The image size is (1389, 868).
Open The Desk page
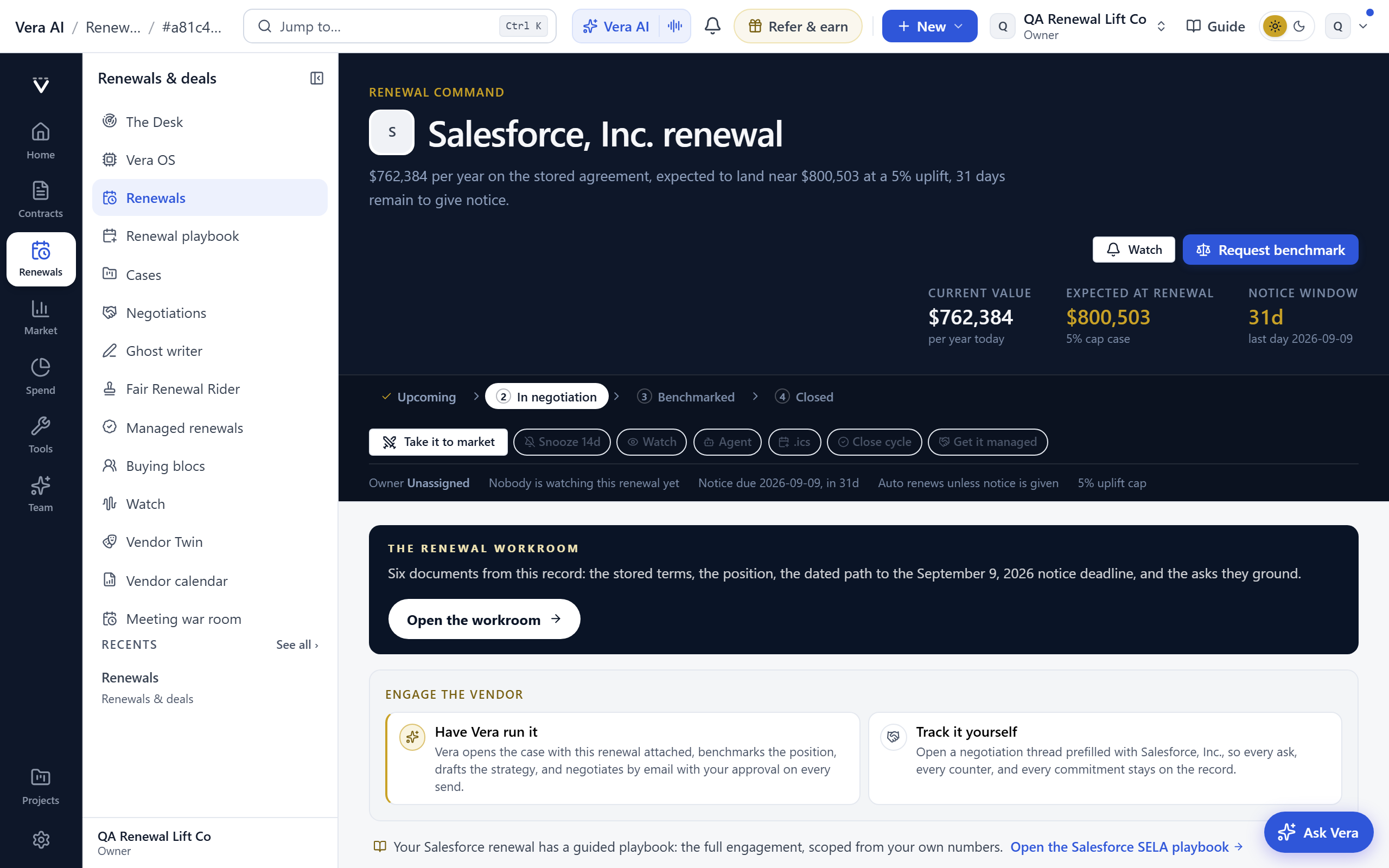(x=210, y=122)
